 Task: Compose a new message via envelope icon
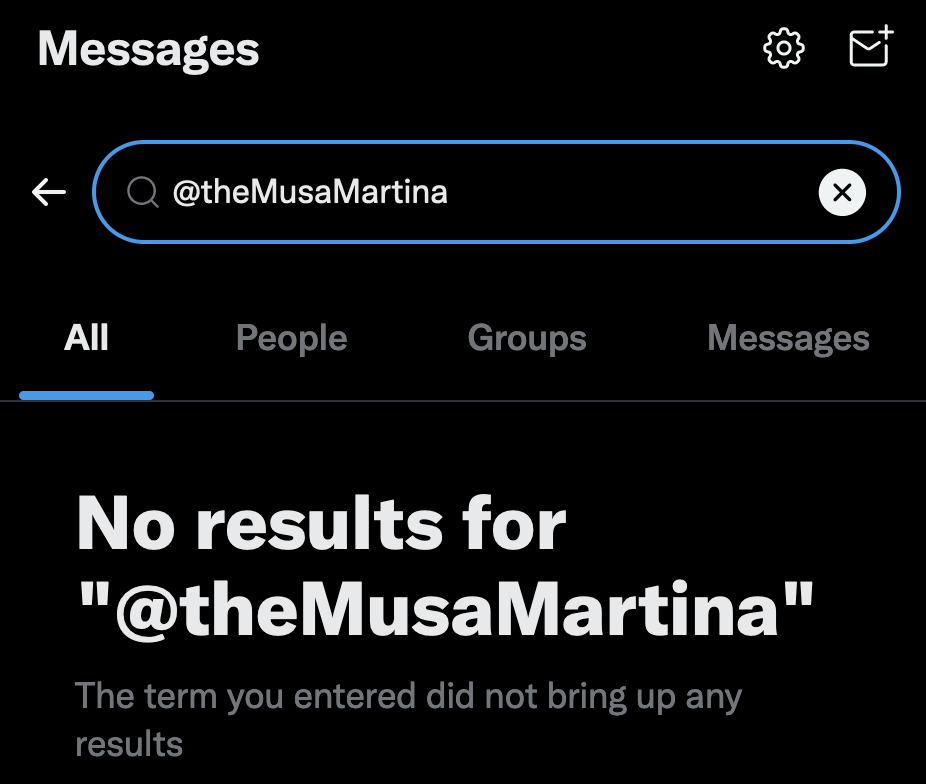868,50
